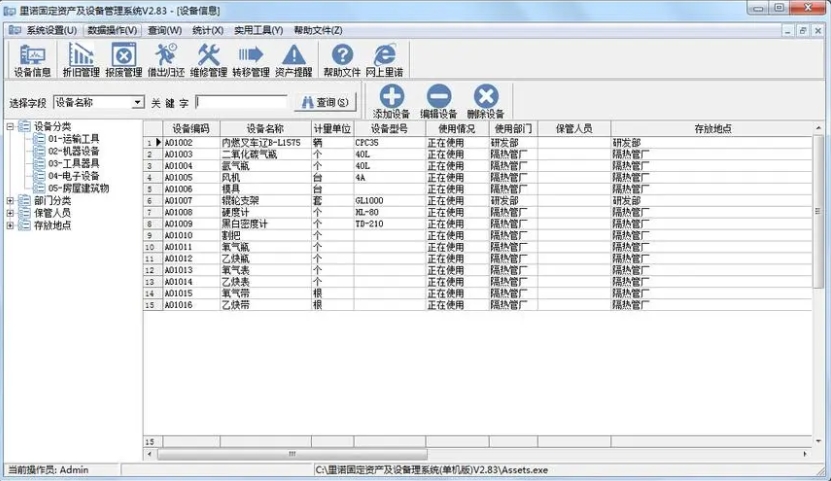The width and height of the screenshot is (831, 481).
Task: Open the 选择字段 dropdown list
Action: [137, 102]
